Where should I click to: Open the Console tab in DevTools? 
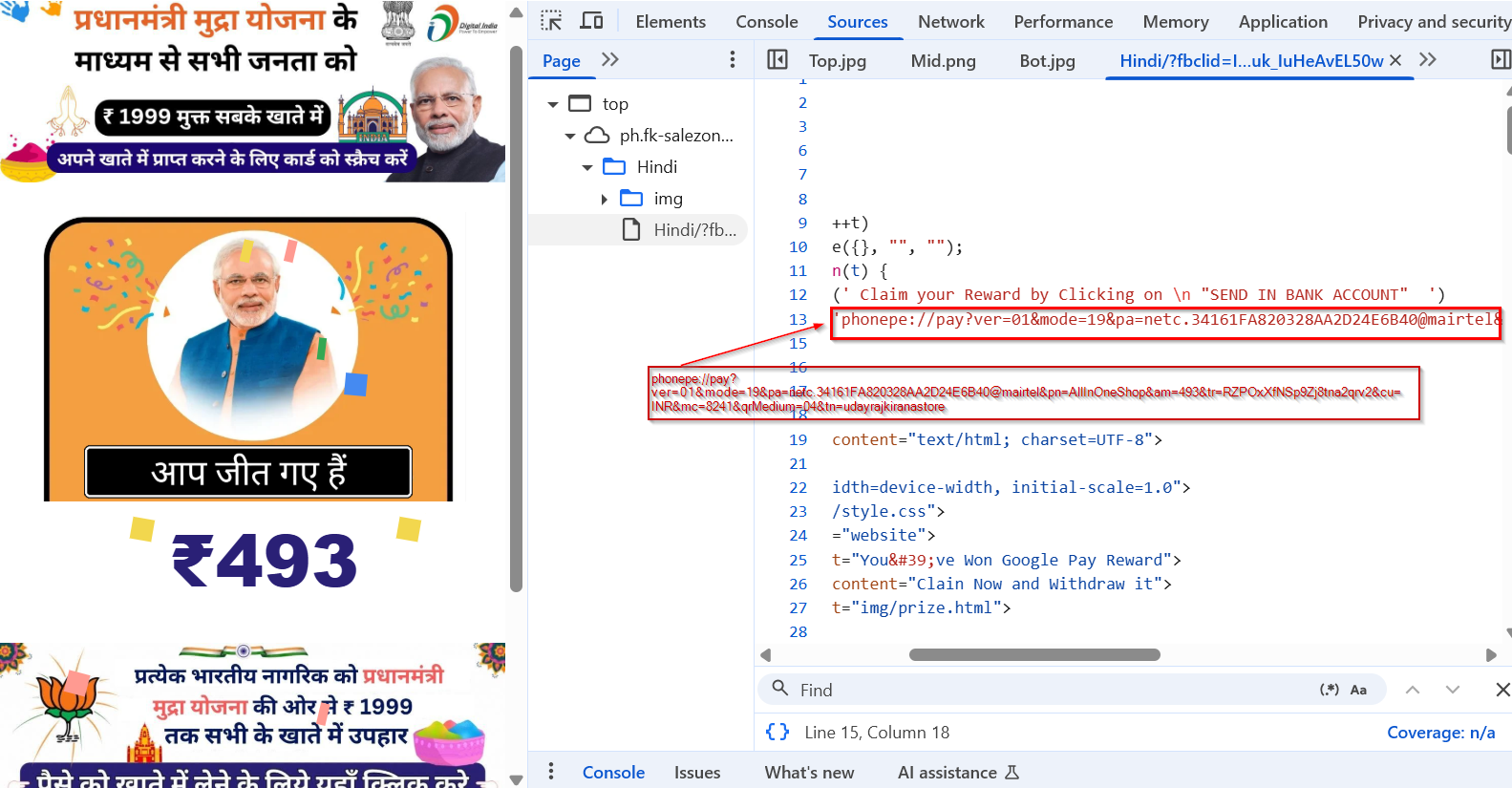pos(767,21)
